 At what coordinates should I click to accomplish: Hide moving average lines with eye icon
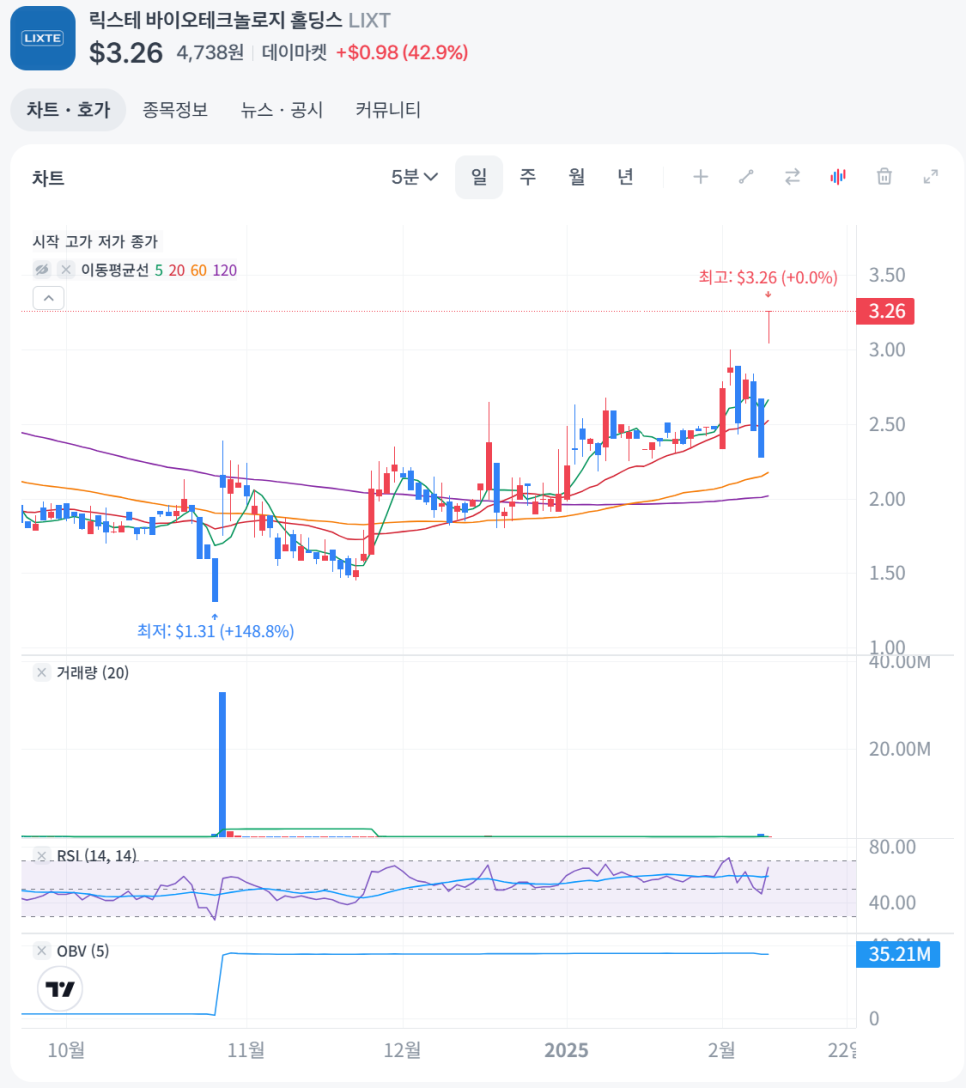(42, 269)
